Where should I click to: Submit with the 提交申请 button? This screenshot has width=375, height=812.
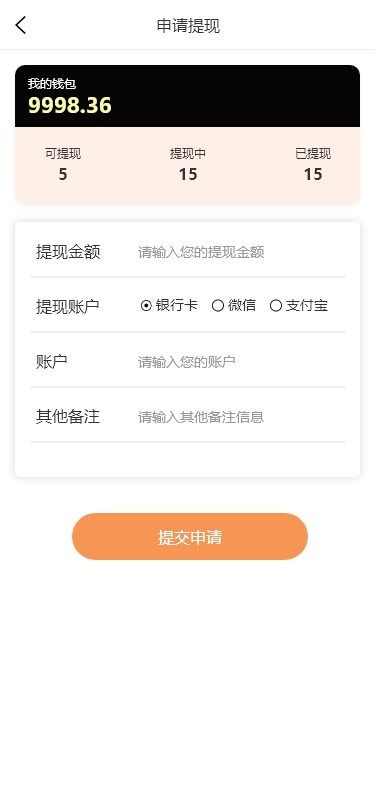(190, 536)
